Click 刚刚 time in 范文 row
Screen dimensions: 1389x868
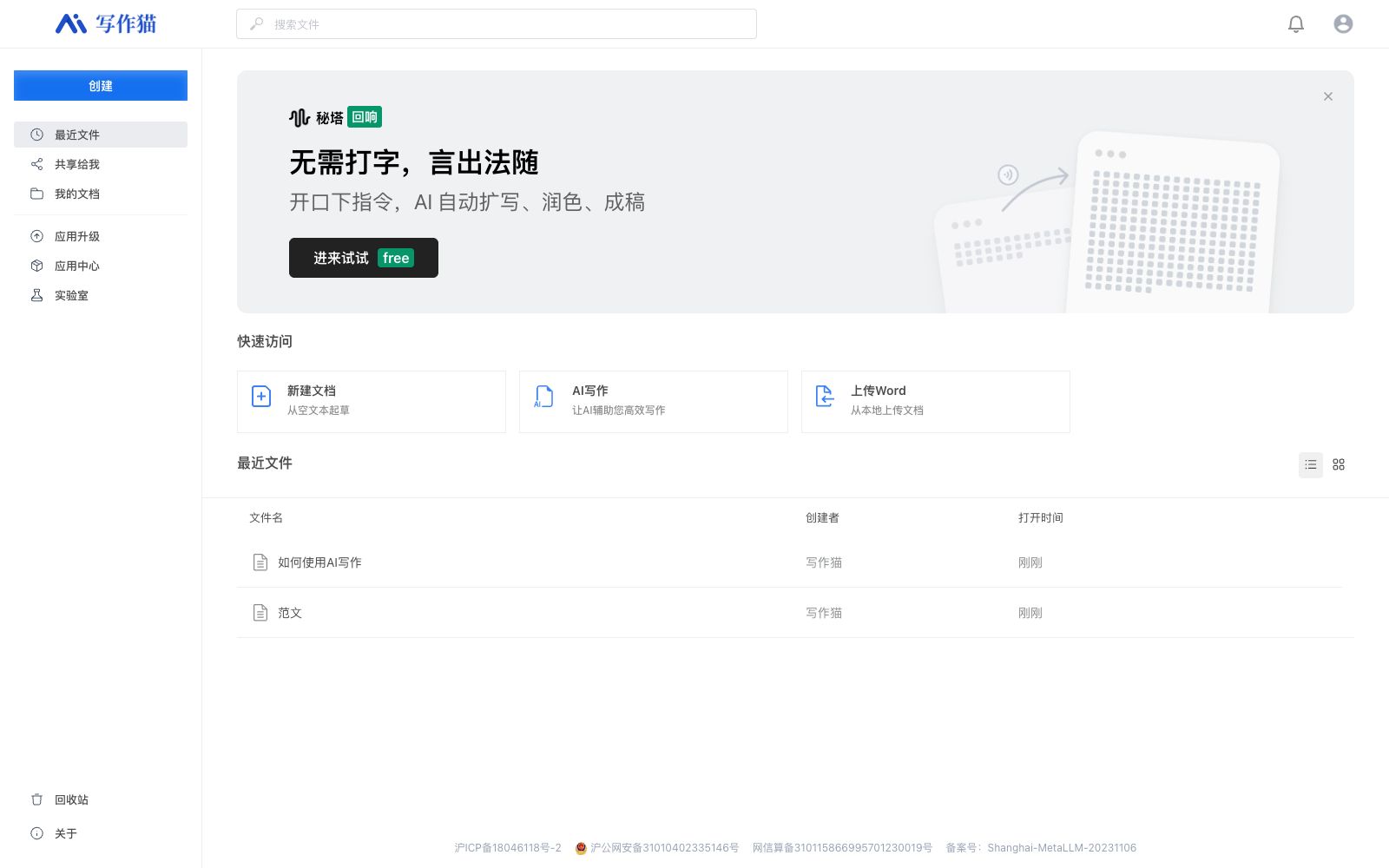click(1030, 613)
